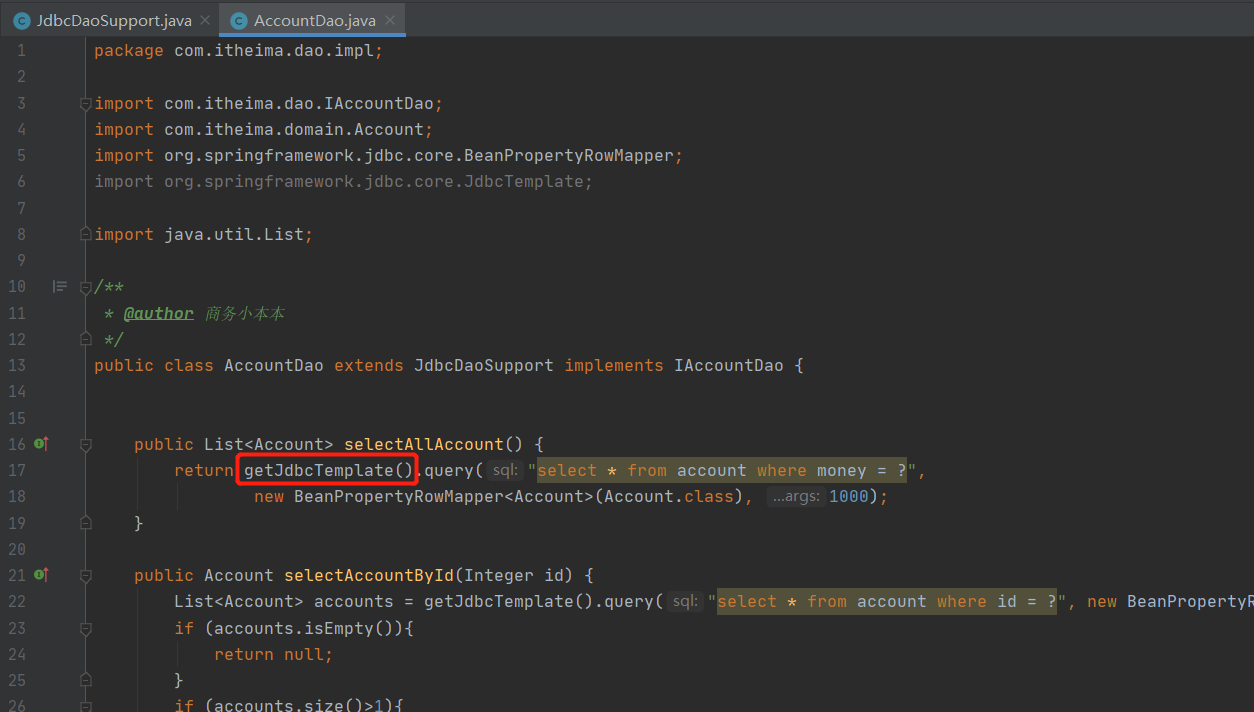Screen dimensions: 1254x712
Task: Click the unused JdbcTemplate import
Action: (344, 181)
